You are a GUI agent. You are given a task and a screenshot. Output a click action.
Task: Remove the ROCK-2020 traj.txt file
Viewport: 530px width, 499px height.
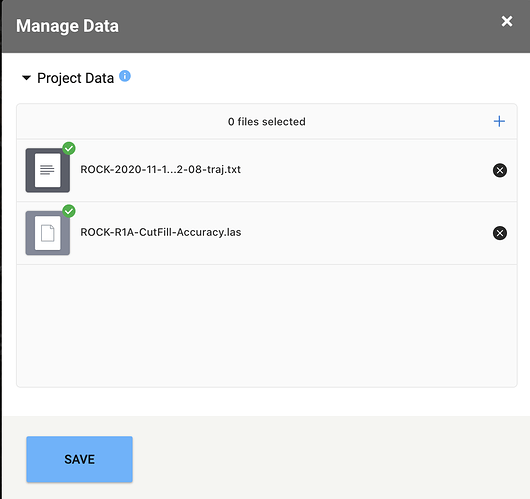coord(500,170)
